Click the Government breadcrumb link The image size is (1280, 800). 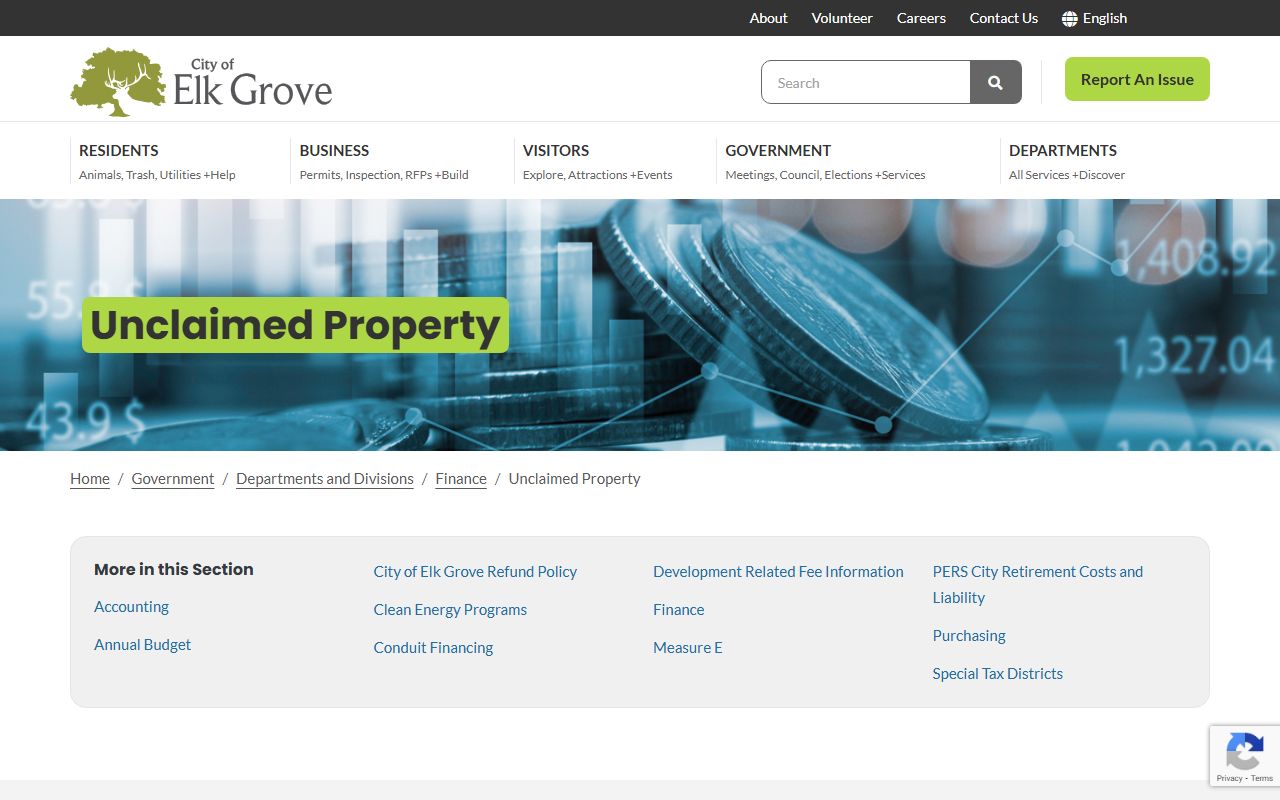[173, 479]
